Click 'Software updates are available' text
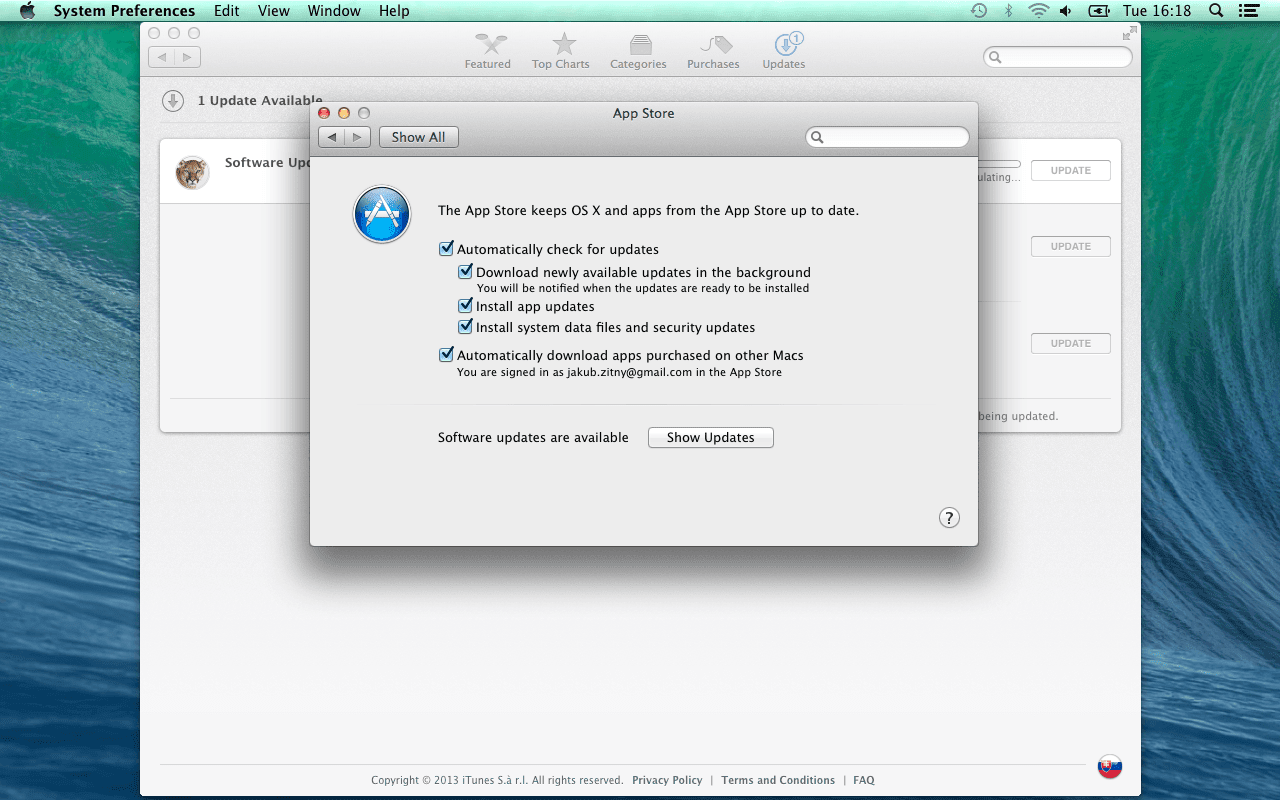1280x800 pixels. click(533, 437)
